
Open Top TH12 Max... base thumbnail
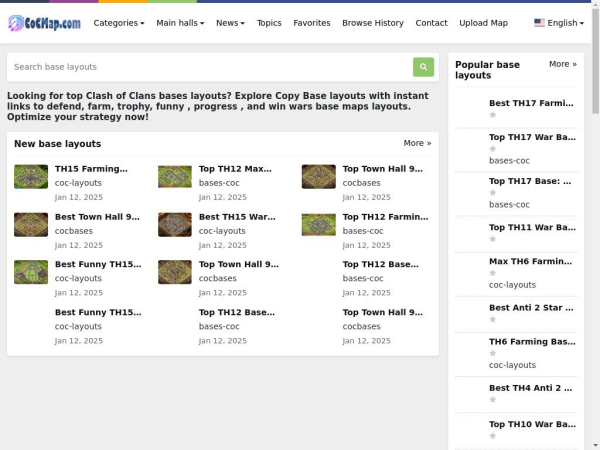pos(175,177)
